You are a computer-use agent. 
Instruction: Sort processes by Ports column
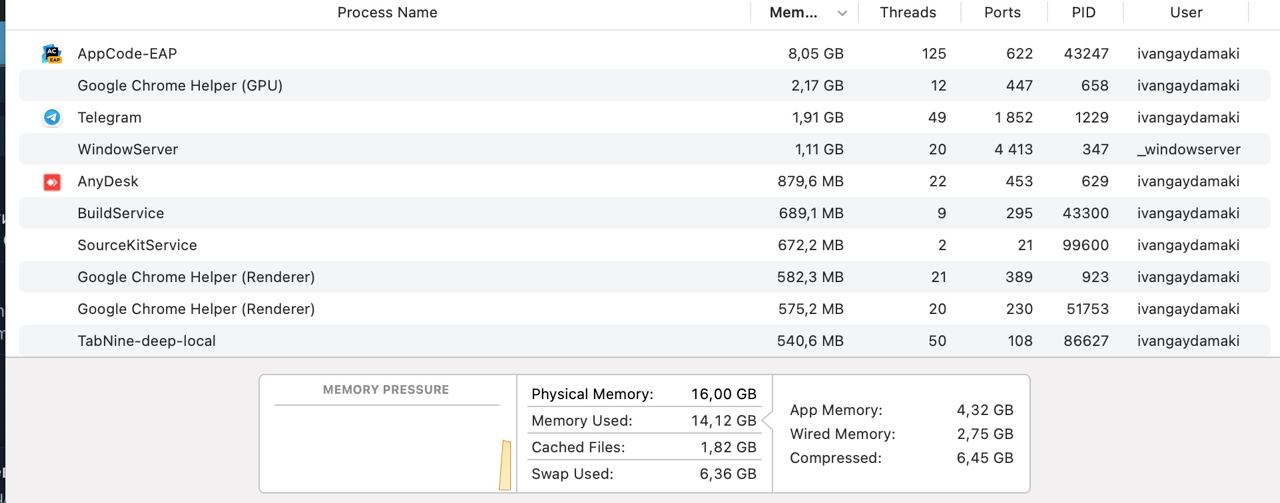1002,13
